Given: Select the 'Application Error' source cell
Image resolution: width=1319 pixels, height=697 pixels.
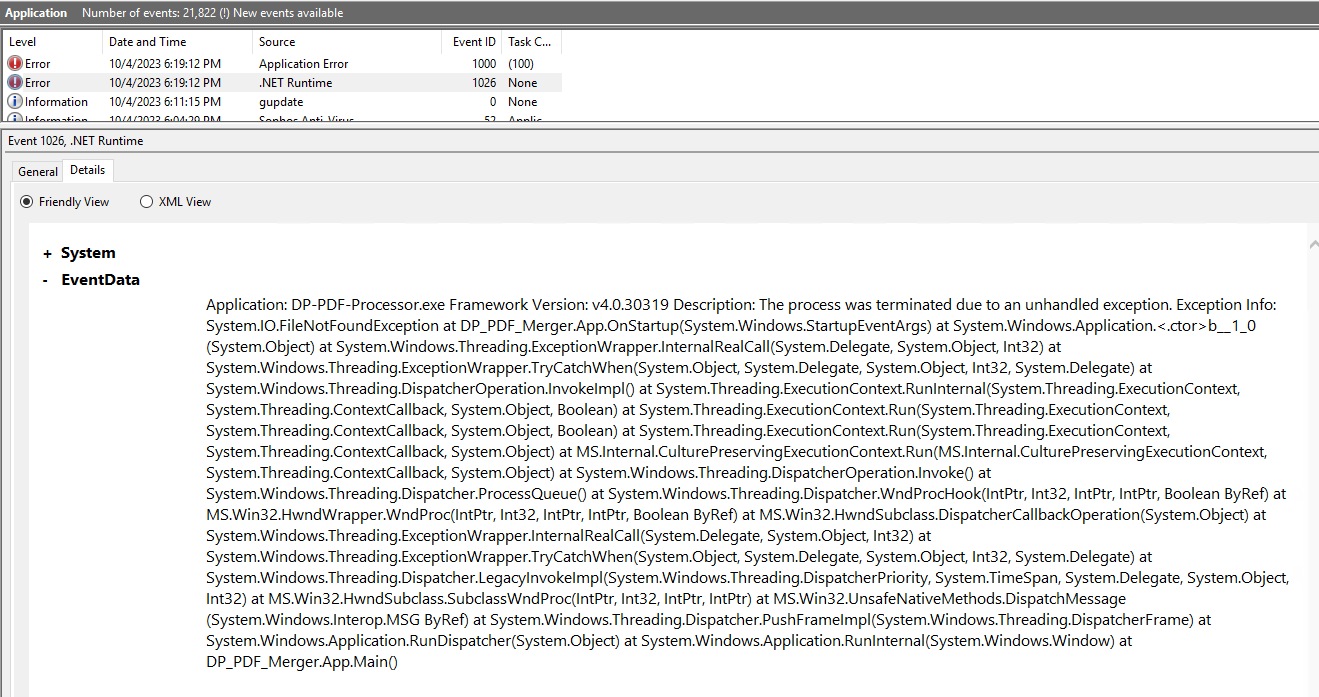Looking at the screenshot, I should coord(304,64).
